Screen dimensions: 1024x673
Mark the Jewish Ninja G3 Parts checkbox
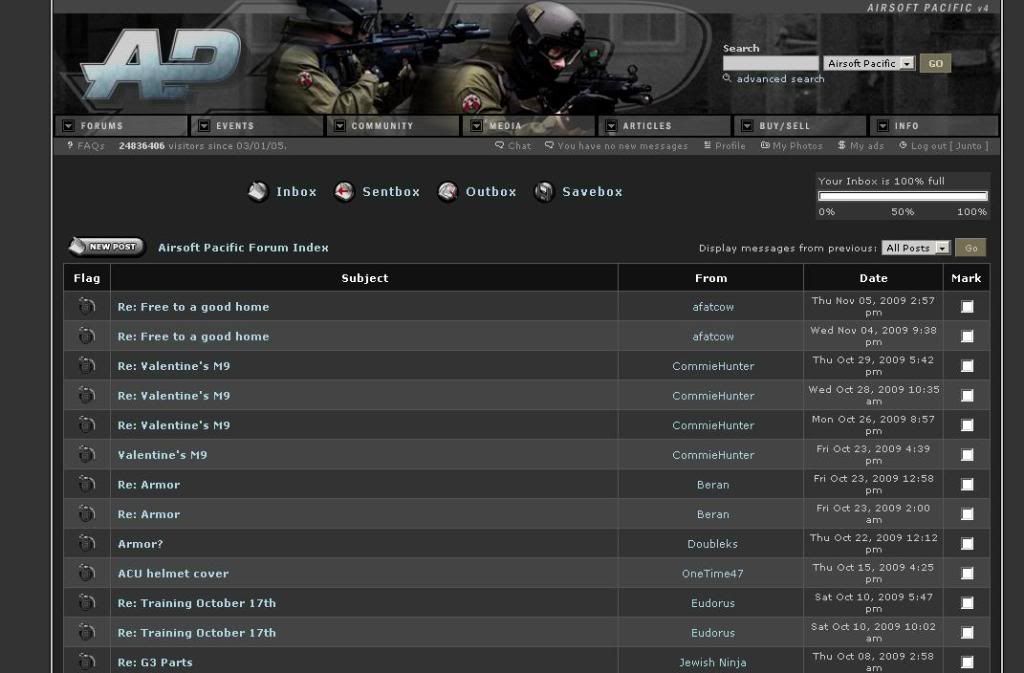pyautogui.click(x=967, y=662)
